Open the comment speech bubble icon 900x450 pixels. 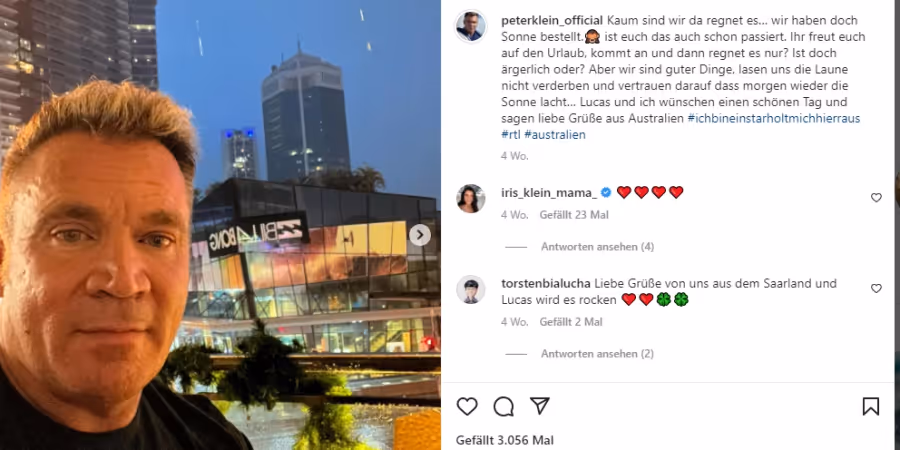pos(503,406)
